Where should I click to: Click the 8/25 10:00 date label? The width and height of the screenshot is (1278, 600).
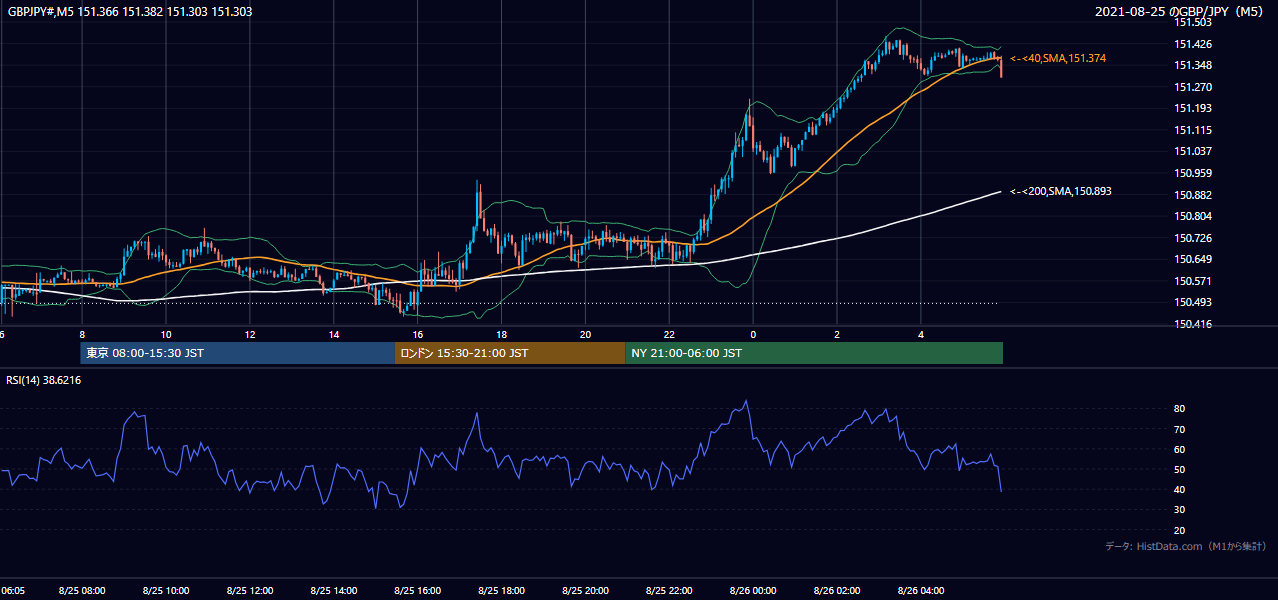click(165, 591)
